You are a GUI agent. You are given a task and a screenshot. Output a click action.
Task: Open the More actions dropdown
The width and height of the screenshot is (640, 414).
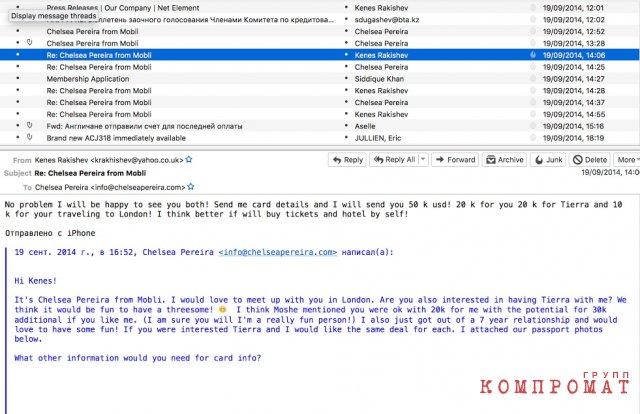click(627, 160)
